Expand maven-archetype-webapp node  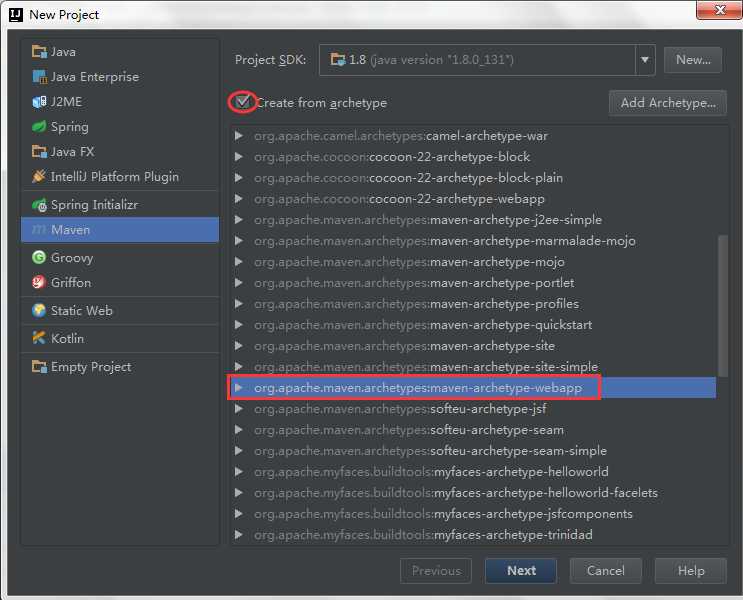pos(239,388)
